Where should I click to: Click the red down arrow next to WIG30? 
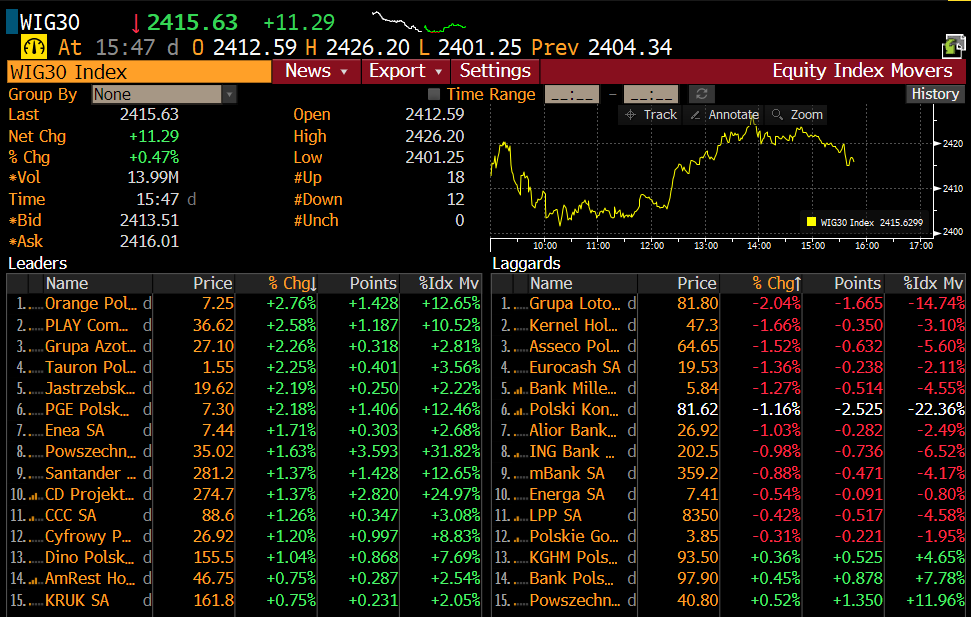(x=136, y=24)
